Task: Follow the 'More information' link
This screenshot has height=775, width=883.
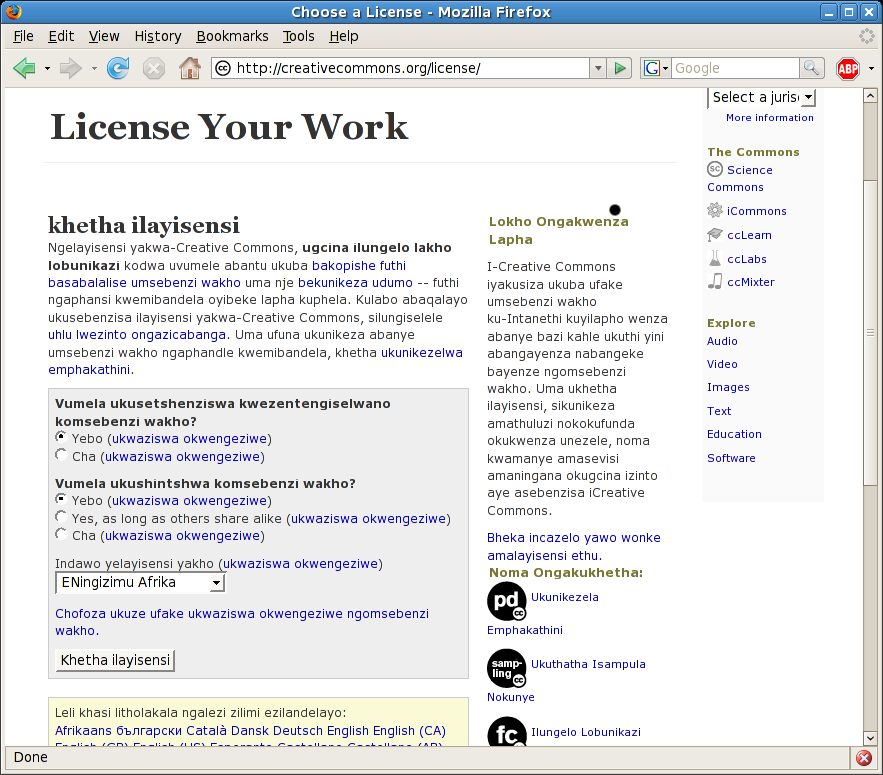Action: click(770, 118)
